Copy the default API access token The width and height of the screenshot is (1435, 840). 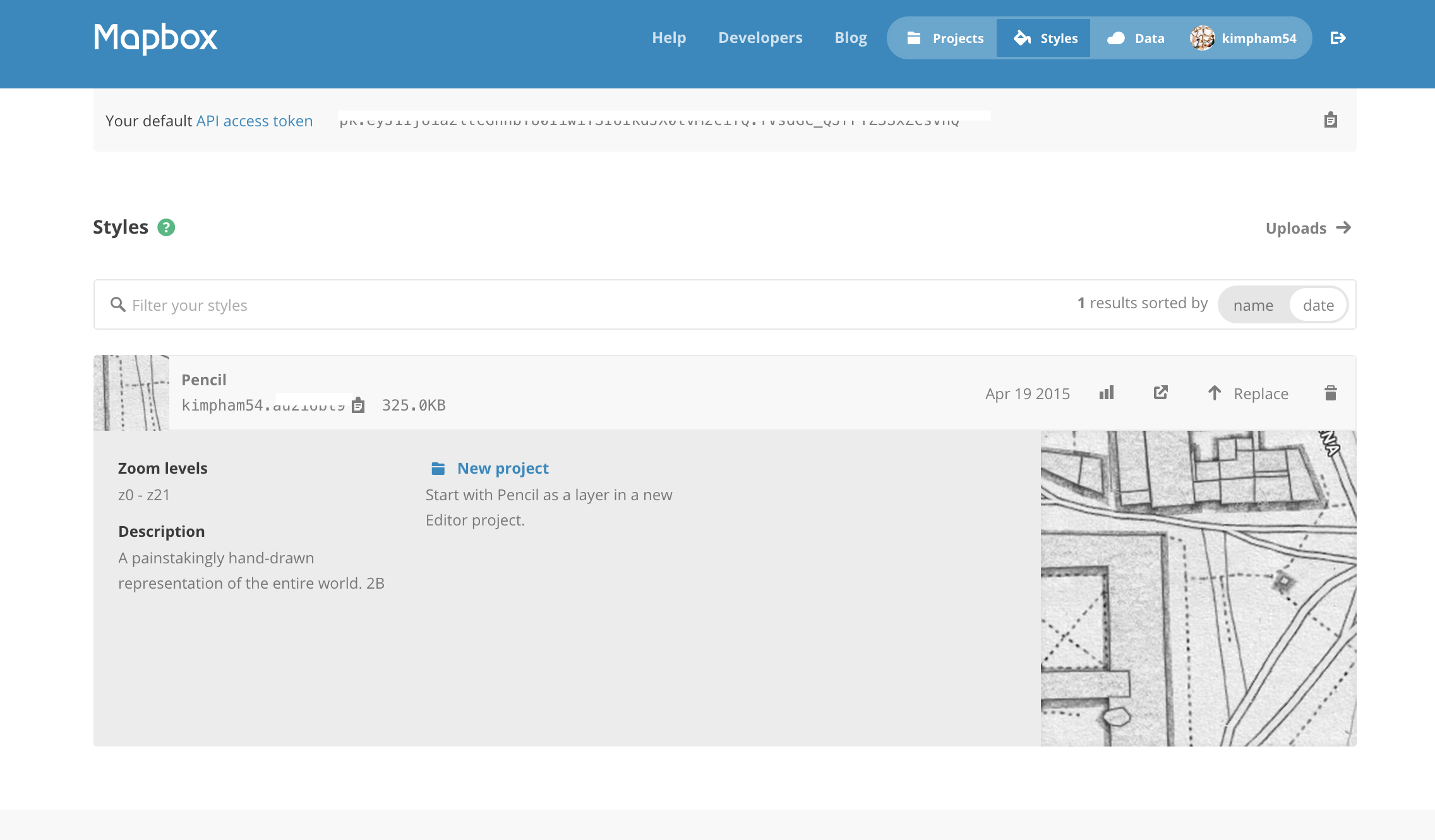(x=1329, y=119)
